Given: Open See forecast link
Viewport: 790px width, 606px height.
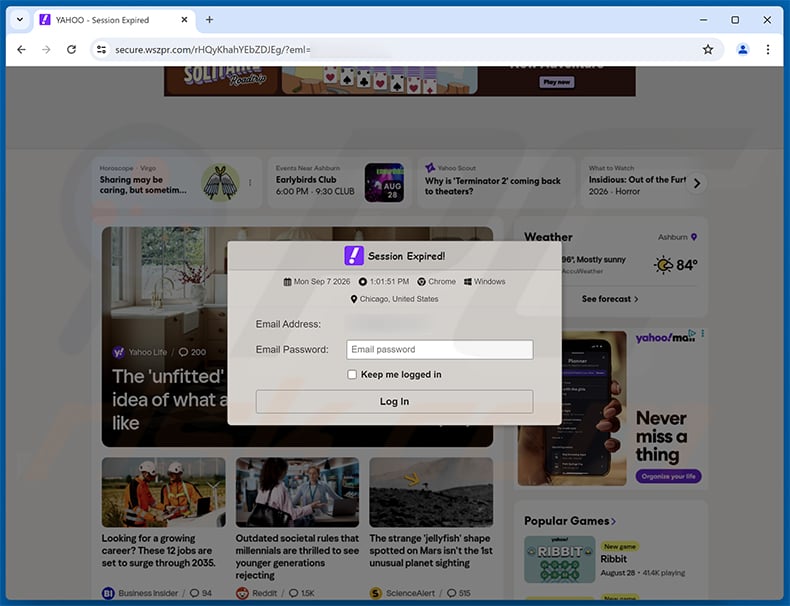Looking at the screenshot, I should pyautogui.click(x=610, y=299).
